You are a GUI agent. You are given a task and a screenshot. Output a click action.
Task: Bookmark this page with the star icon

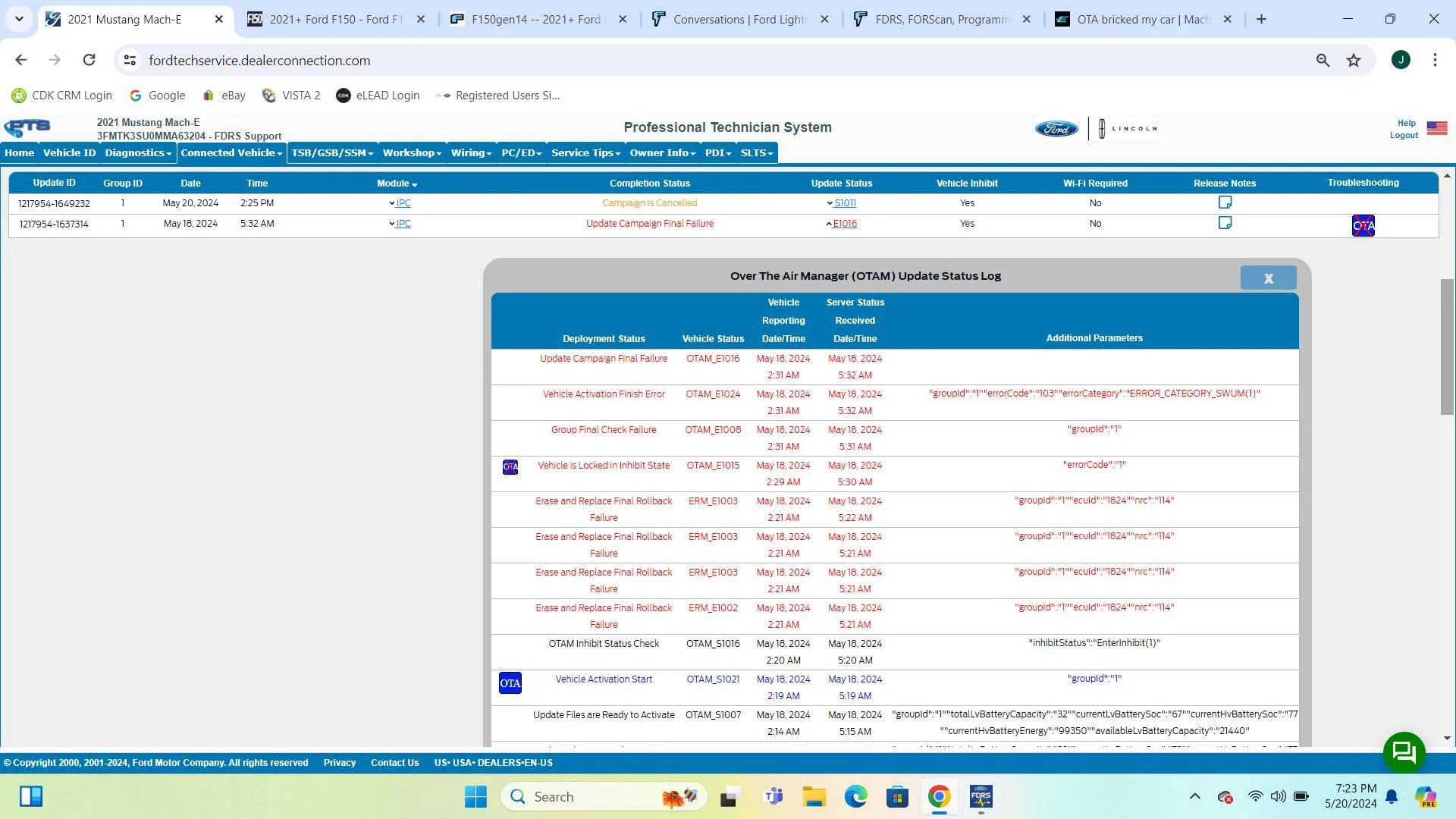click(x=1354, y=61)
